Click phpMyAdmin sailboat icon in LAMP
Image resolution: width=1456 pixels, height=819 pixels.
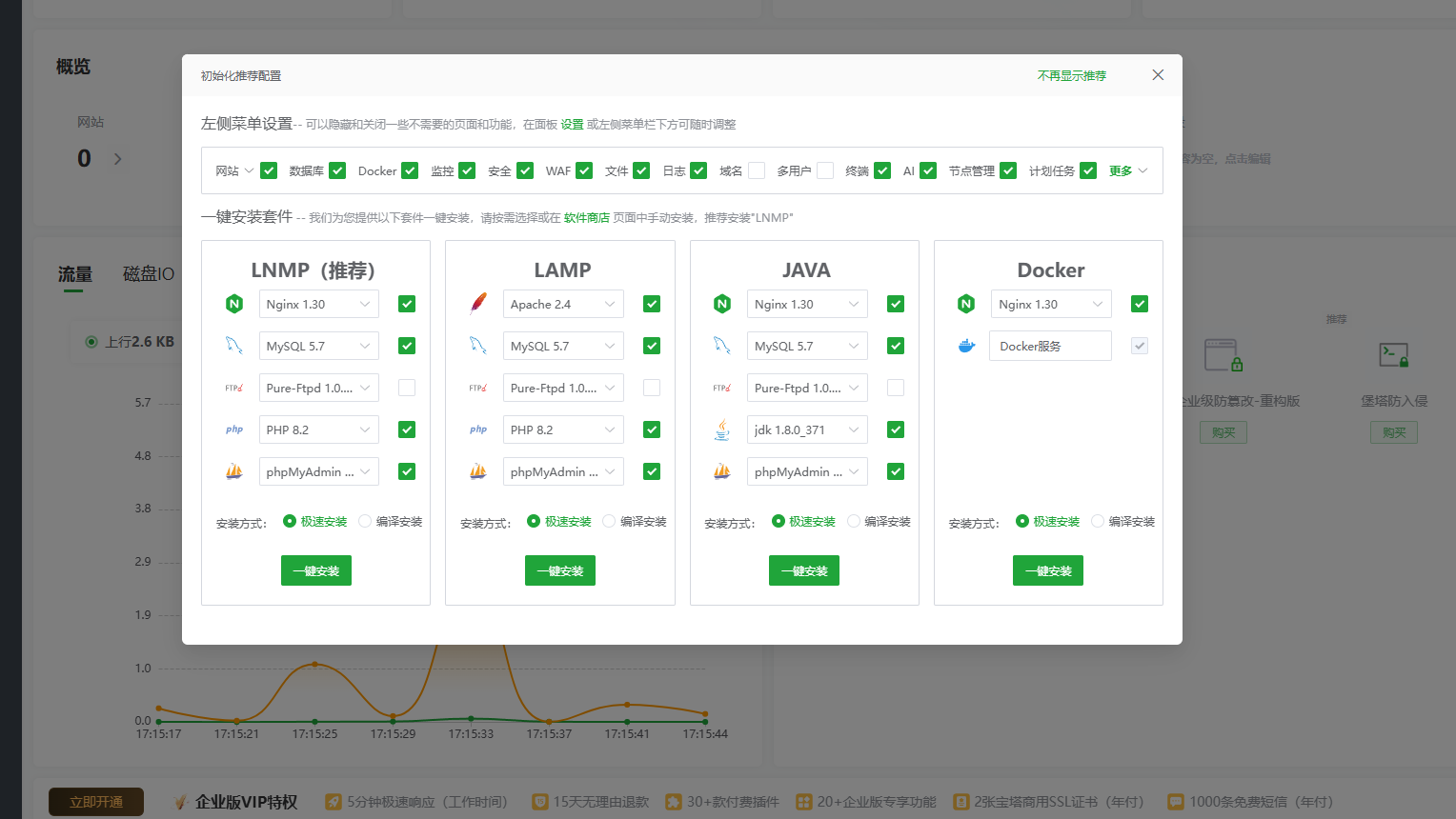tap(478, 471)
